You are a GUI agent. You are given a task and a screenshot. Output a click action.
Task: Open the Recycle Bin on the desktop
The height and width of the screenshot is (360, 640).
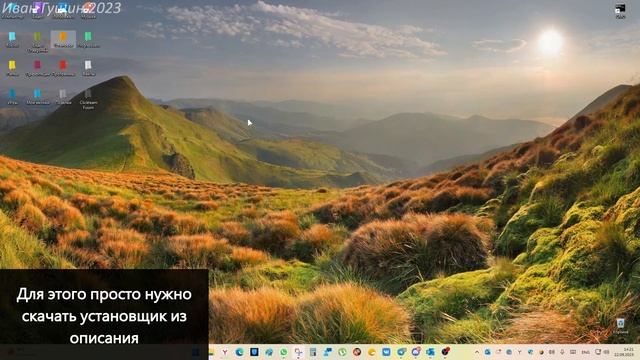tap(620, 326)
